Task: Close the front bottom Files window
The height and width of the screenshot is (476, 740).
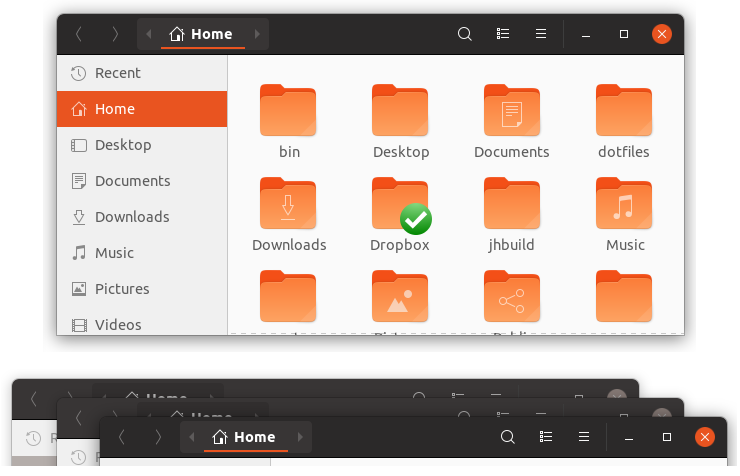Action: pyautogui.click(x=705, y=437)
